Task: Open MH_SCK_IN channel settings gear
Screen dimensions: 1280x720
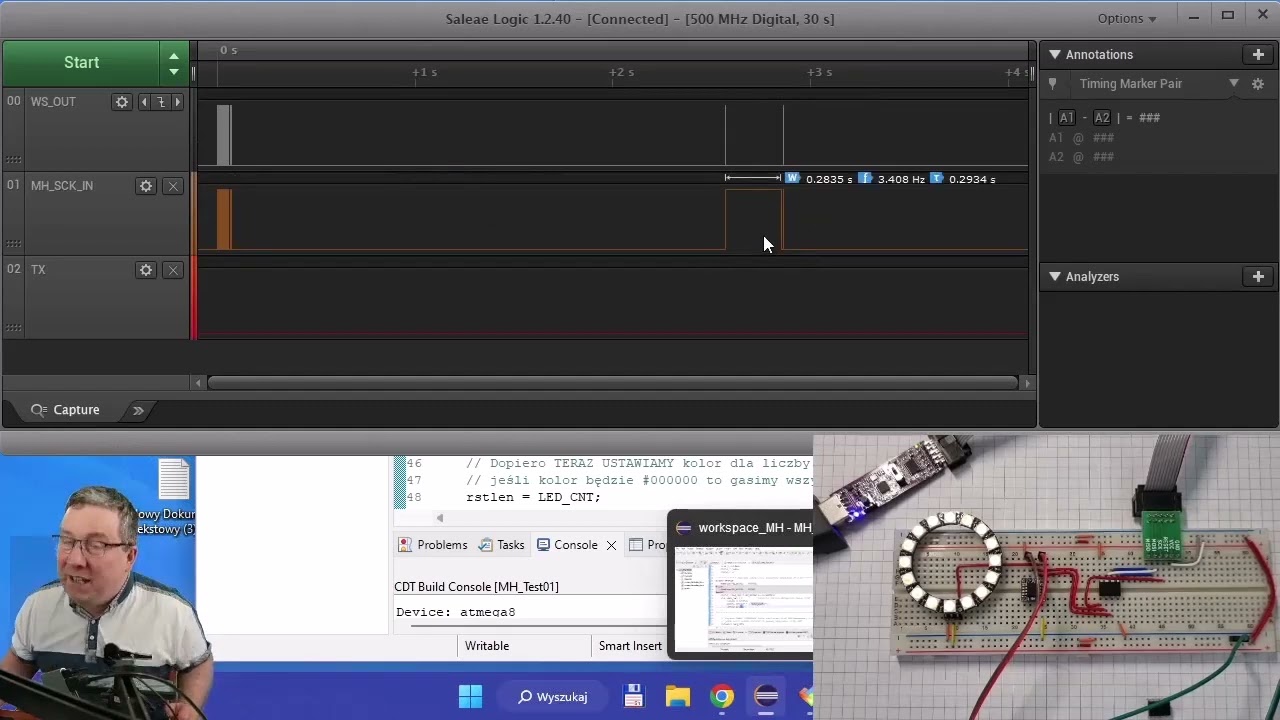Action: (146, 186)
